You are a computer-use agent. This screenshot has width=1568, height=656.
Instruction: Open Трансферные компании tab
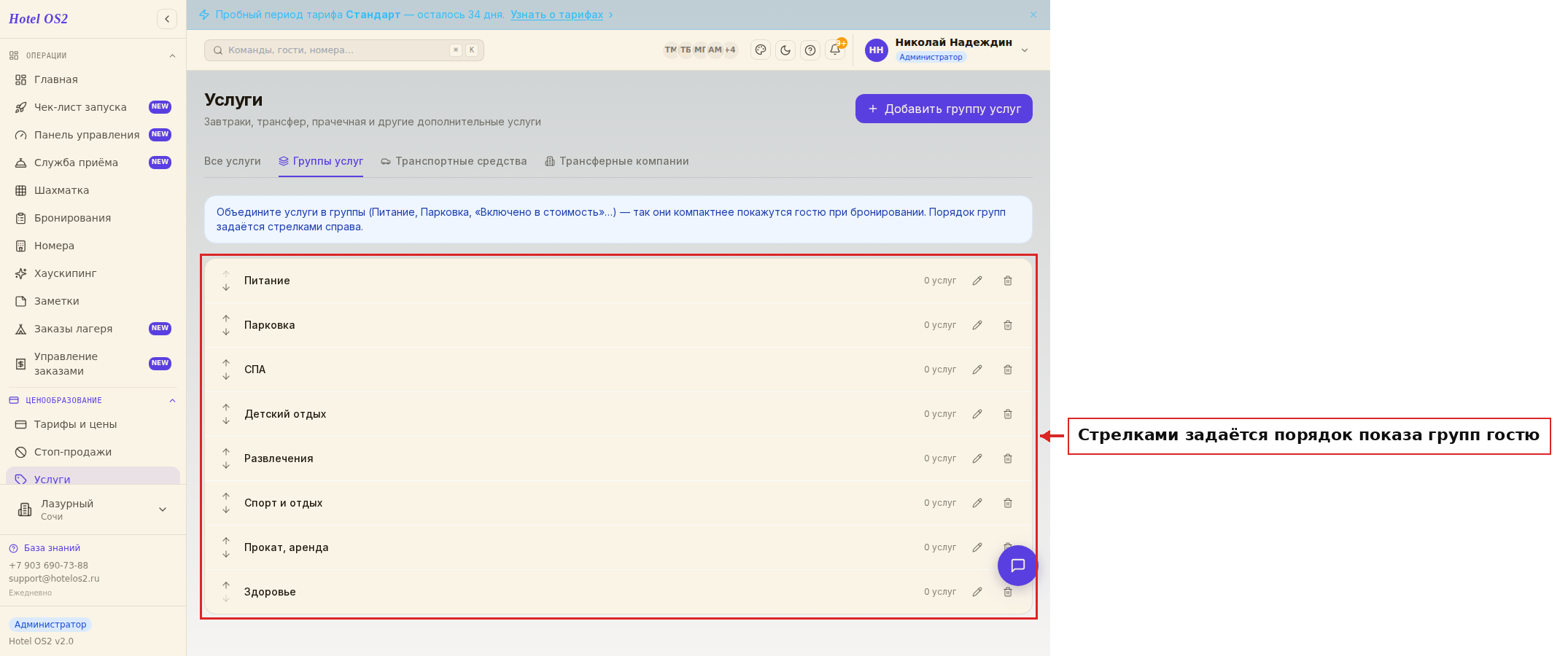pyautogui.click(x=617, y=161)
